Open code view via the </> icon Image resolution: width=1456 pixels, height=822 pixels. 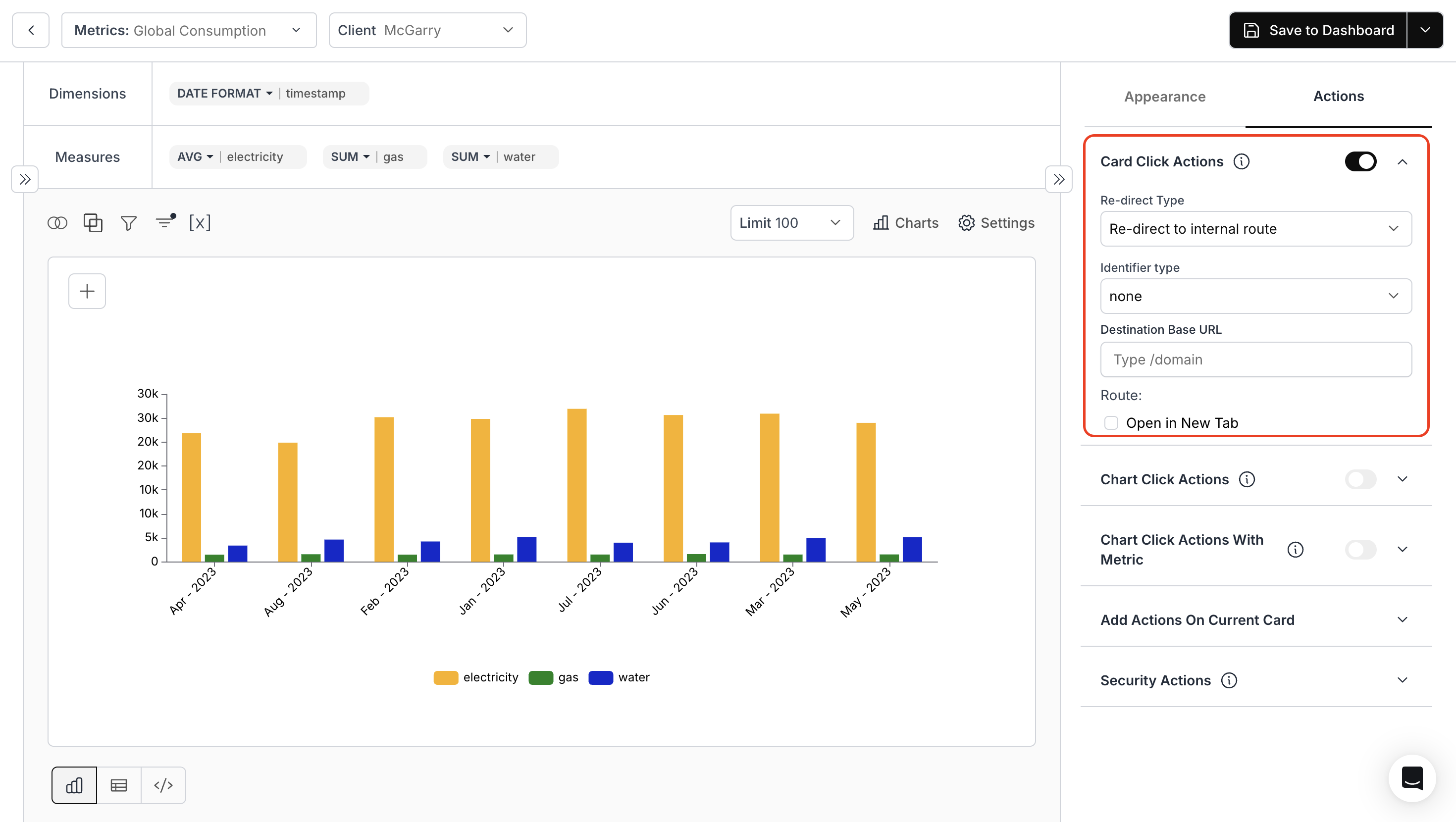pos(163,785)
